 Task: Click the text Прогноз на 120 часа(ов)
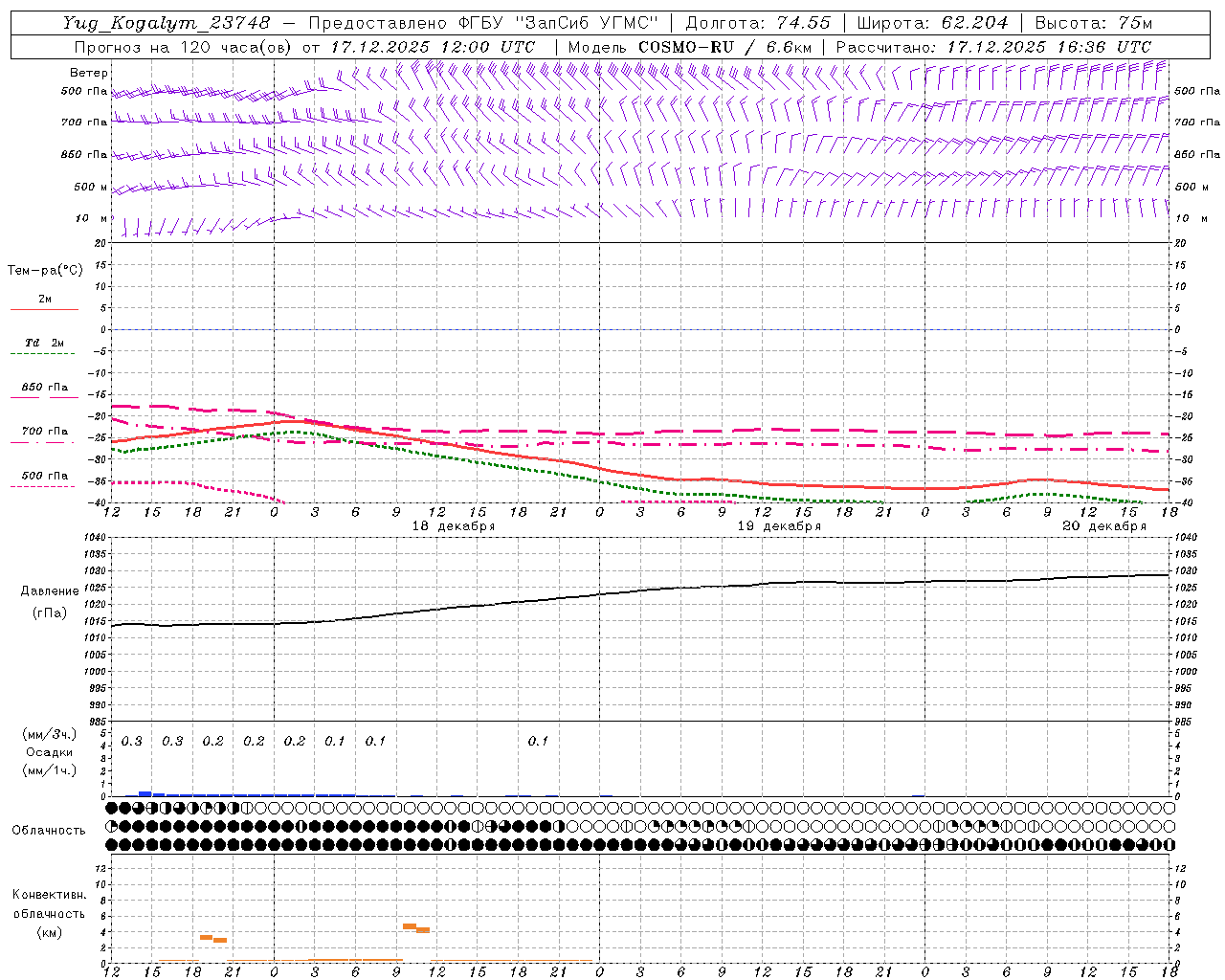click(184, 47)
